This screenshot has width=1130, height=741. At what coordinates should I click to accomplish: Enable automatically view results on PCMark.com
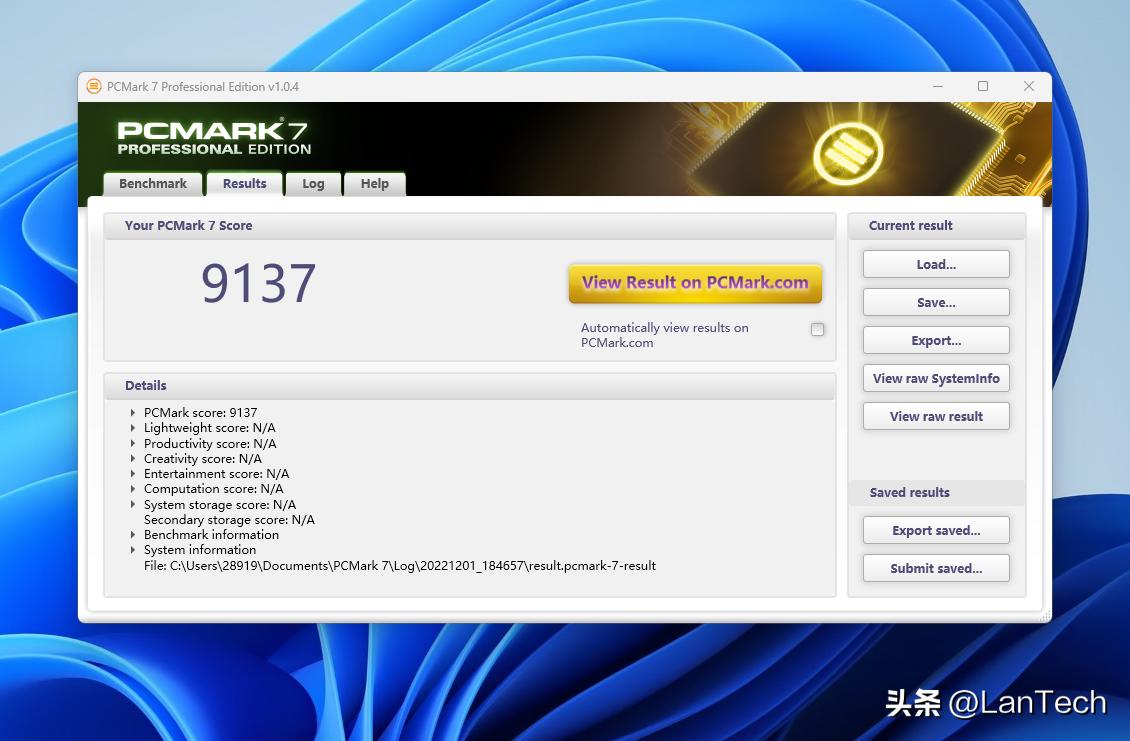817,329
